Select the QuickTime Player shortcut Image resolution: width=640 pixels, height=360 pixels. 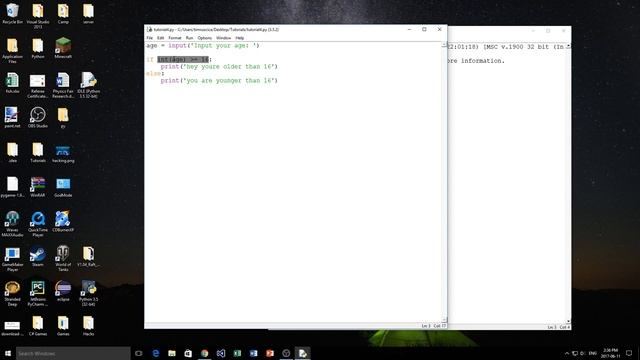[38, 224]
